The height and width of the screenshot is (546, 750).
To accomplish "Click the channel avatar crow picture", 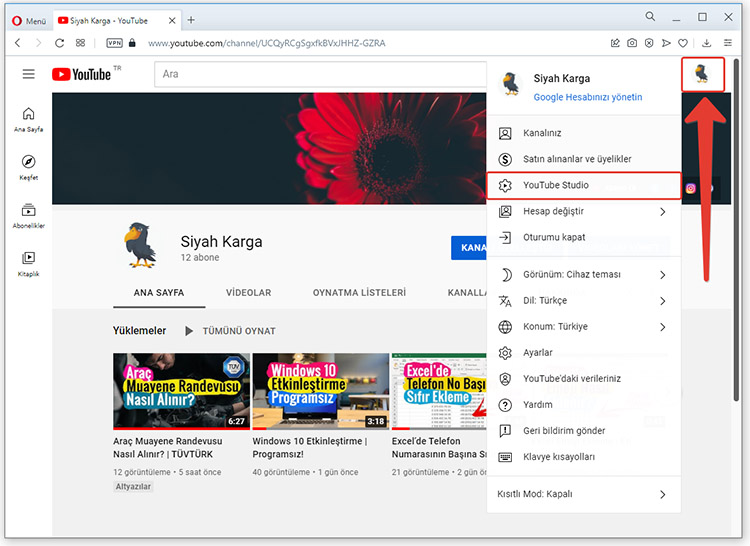I will point(140,245).
